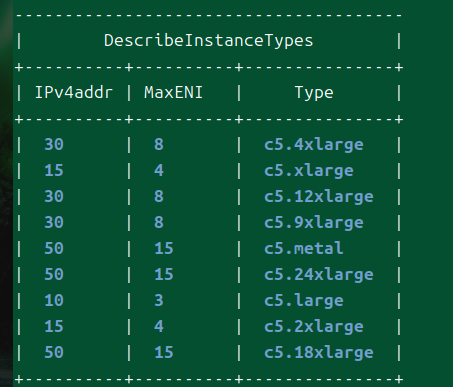Click the DescribeInstanceTypes table title

point(209,41)
